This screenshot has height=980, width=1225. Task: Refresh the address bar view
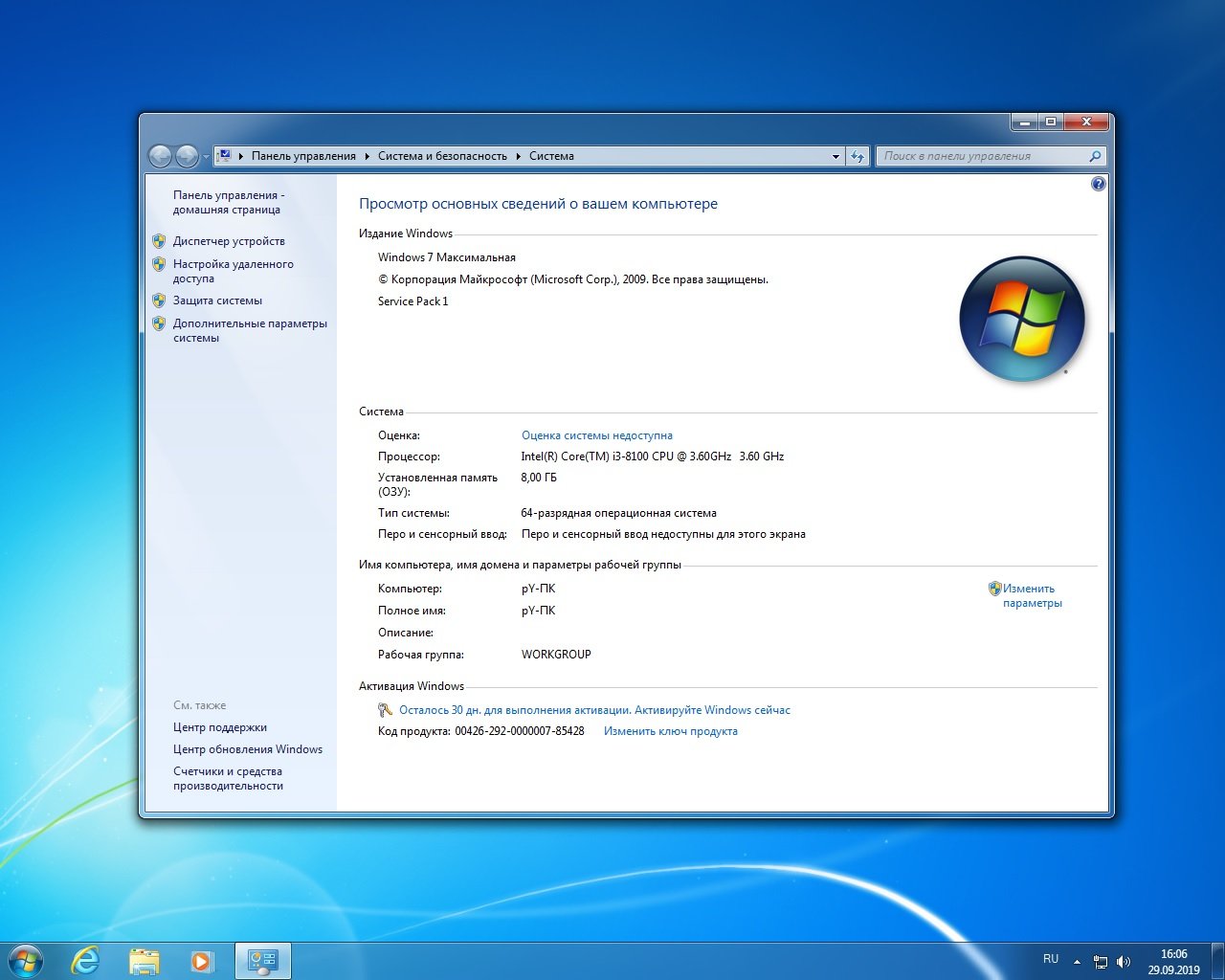point(857,156)
